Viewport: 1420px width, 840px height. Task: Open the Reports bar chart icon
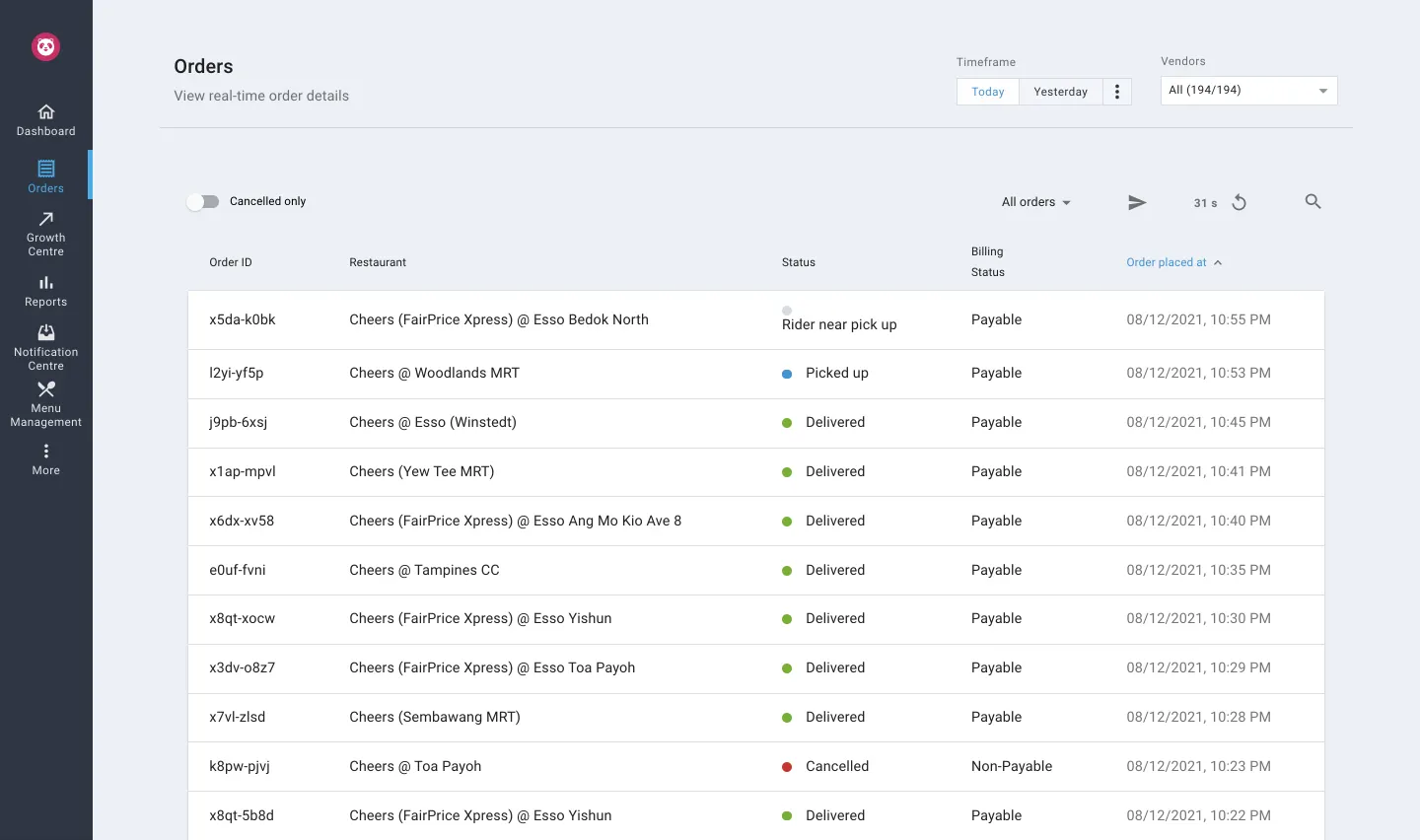pyautogui.click(x=45, y=283)
